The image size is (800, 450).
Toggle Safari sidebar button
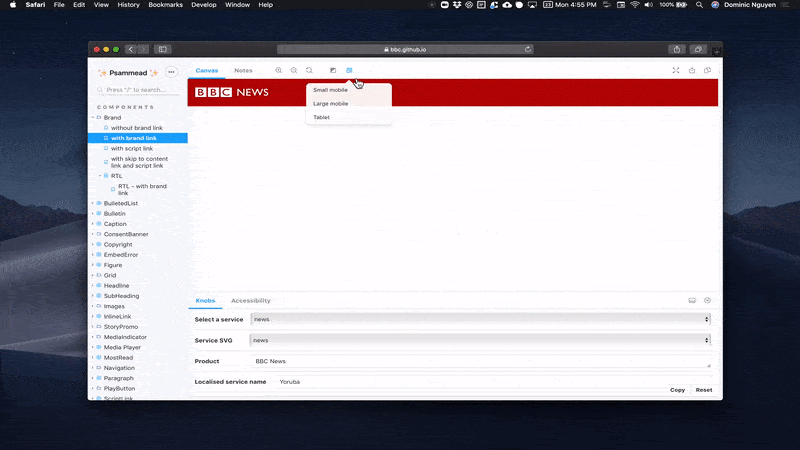pyautogui.click(x=163, y=49)
